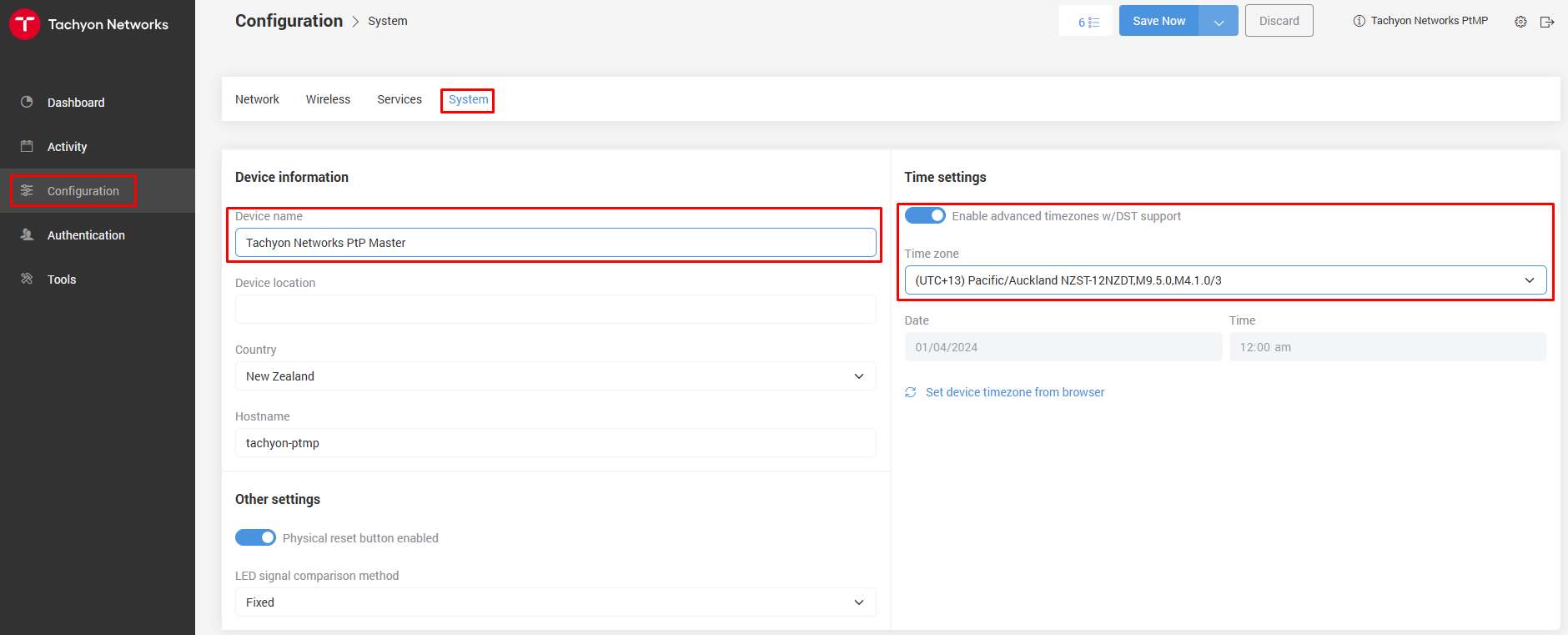This screenshot has width=1568, height=635.
Task: Click the Configuration sliders icon
Action: [27, 190]
